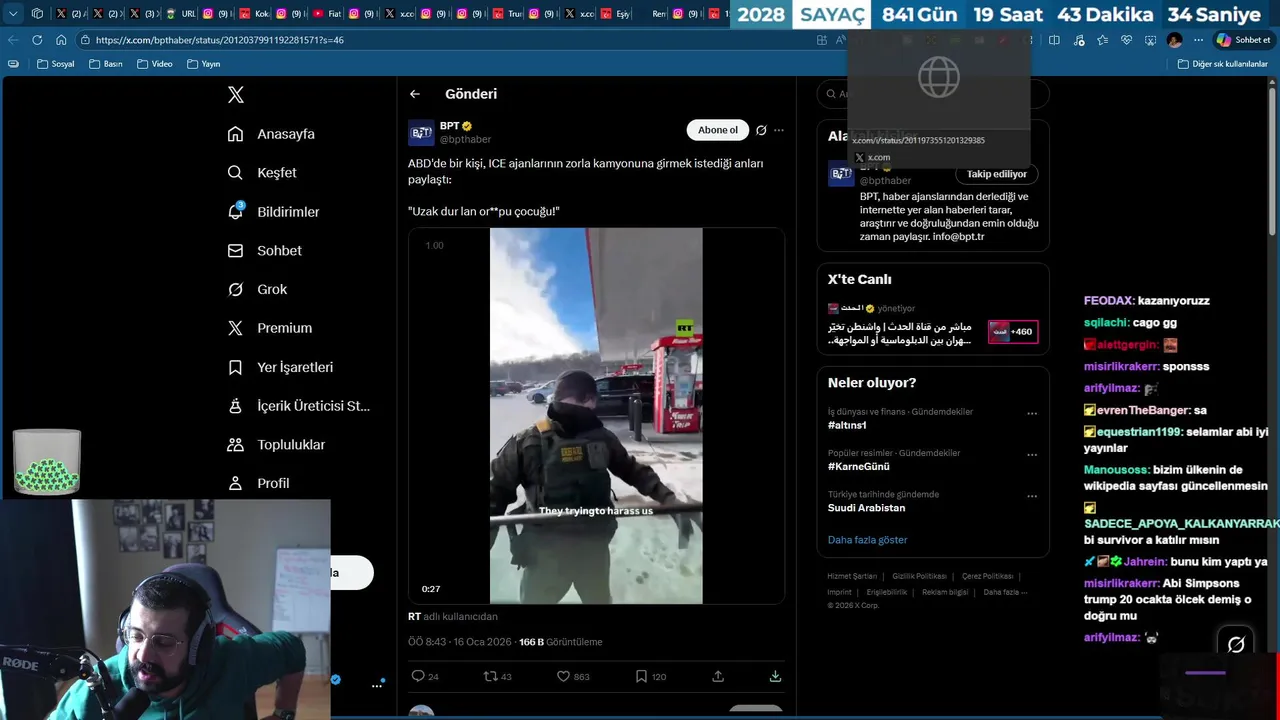Viewport: 1280px width, 720px height.
Task: Expand the Daha fazla footer menu
Action: pyautogui.click(x=1005, y=592)
